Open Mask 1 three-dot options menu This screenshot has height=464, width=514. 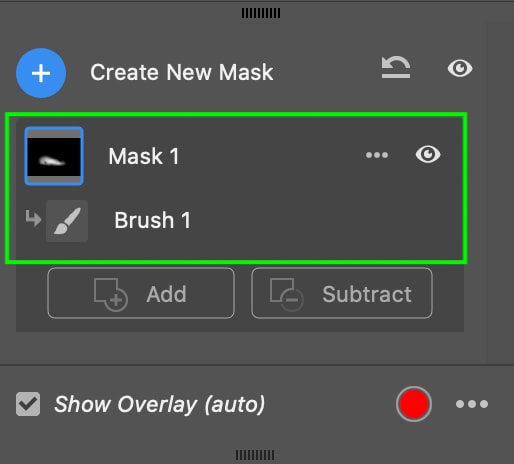(377, 155)
